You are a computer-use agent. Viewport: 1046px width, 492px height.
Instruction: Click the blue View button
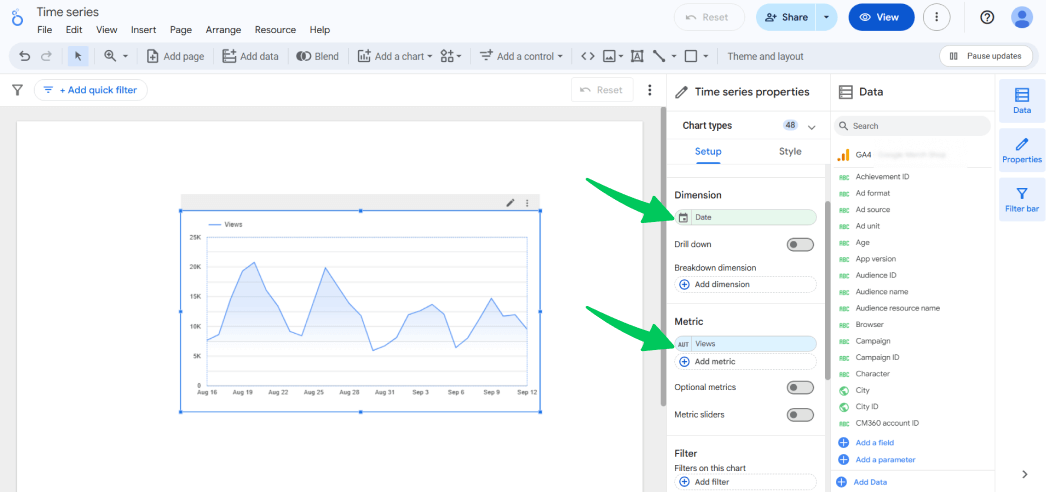(881, 17)
